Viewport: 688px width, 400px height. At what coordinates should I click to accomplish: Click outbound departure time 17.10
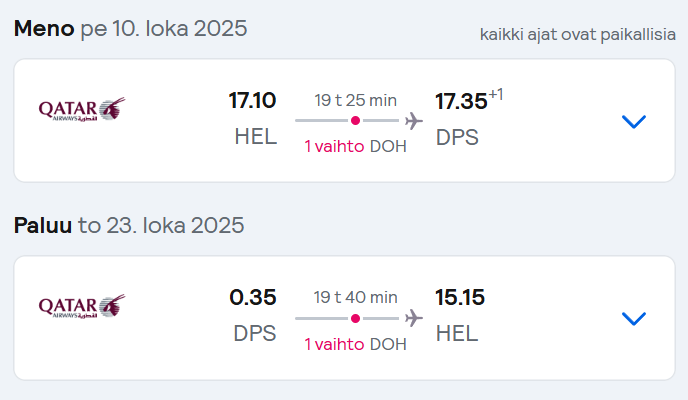pyautogui.click(x=252, y=100)
